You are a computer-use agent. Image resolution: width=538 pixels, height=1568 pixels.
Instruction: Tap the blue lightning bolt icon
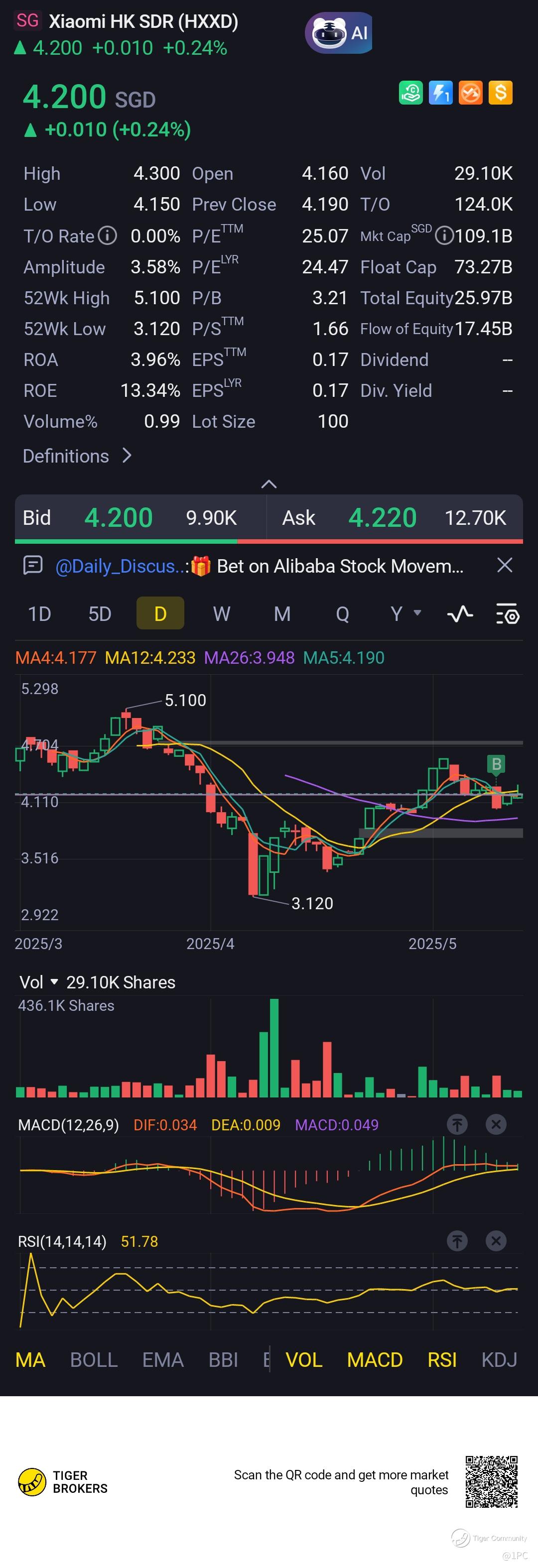pos(440,93)
